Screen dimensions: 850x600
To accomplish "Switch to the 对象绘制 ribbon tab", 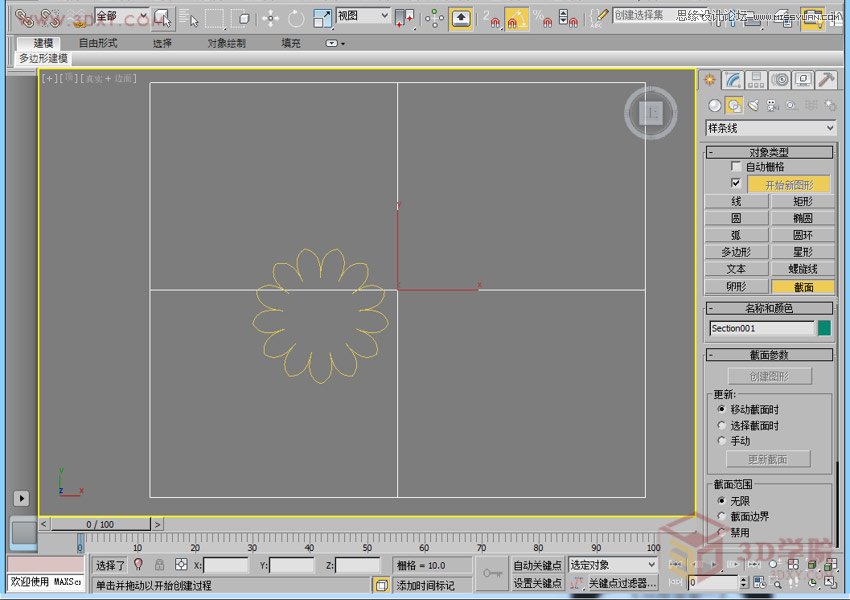I will coord(226,43).
